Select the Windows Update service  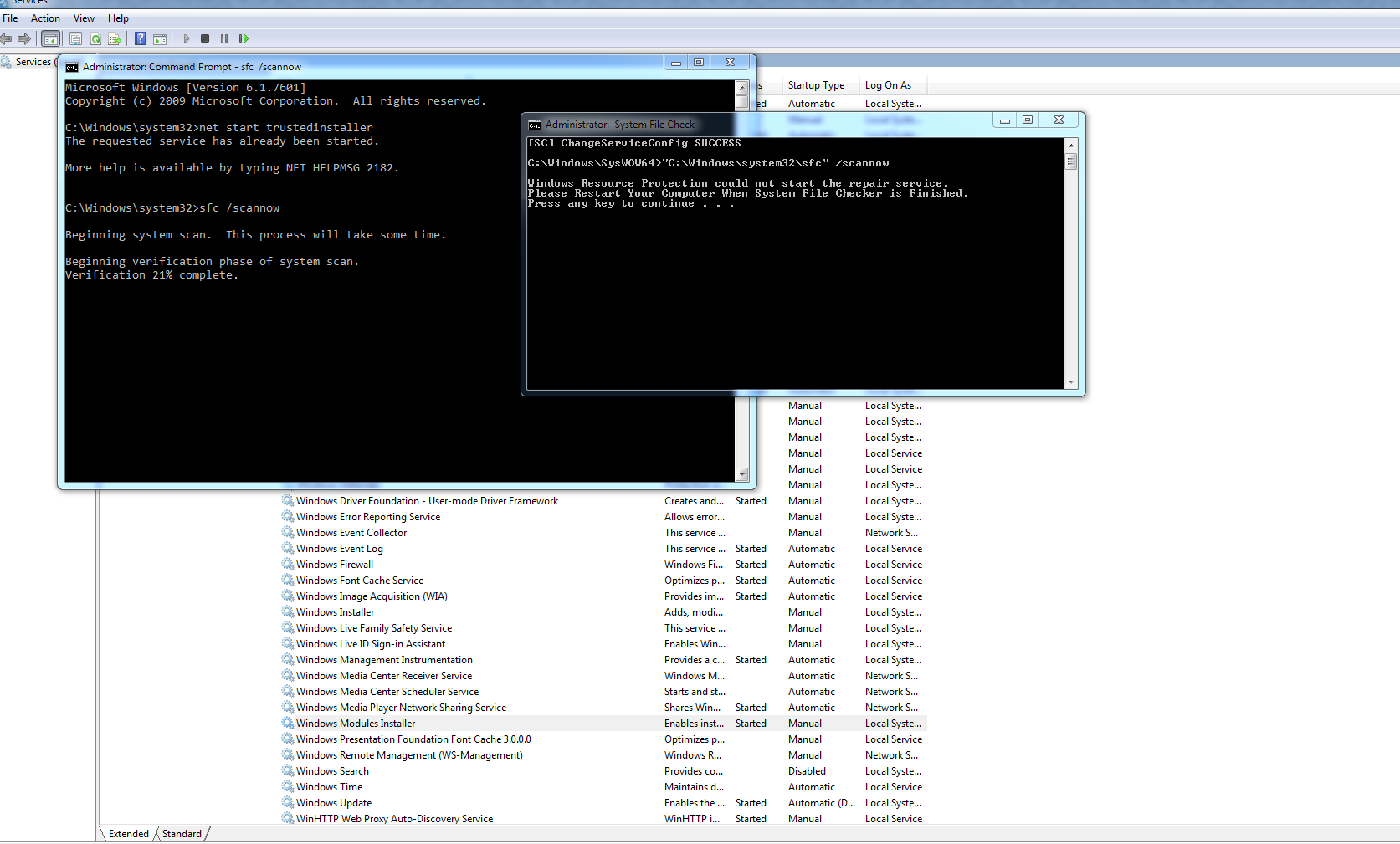pyautogui.click(x=334, y=803)
